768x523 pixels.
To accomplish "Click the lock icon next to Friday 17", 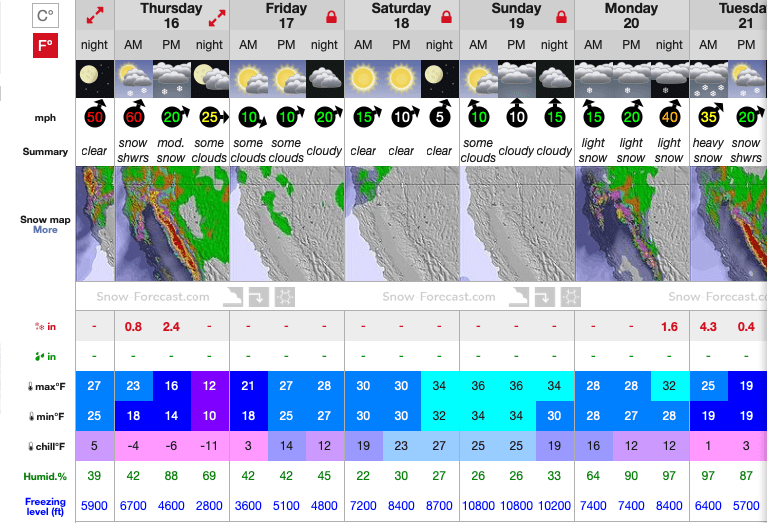I will [332, 17].
